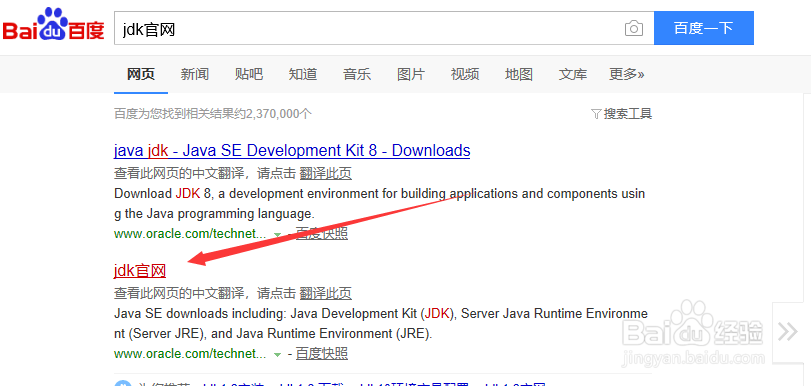Expand dropdown arrow beside first oracle.com URL

point(277,234)
